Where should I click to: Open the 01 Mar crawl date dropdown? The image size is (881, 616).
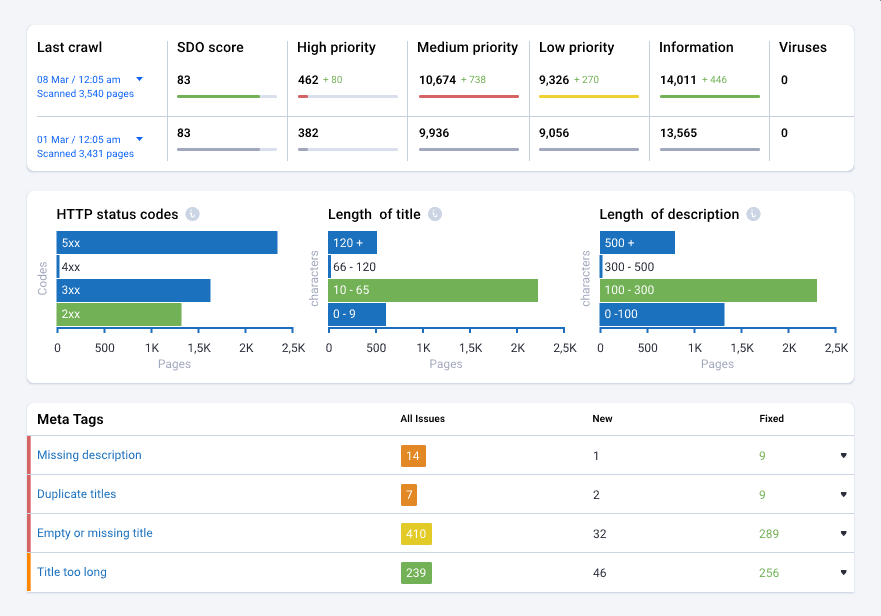click(139, 139)
